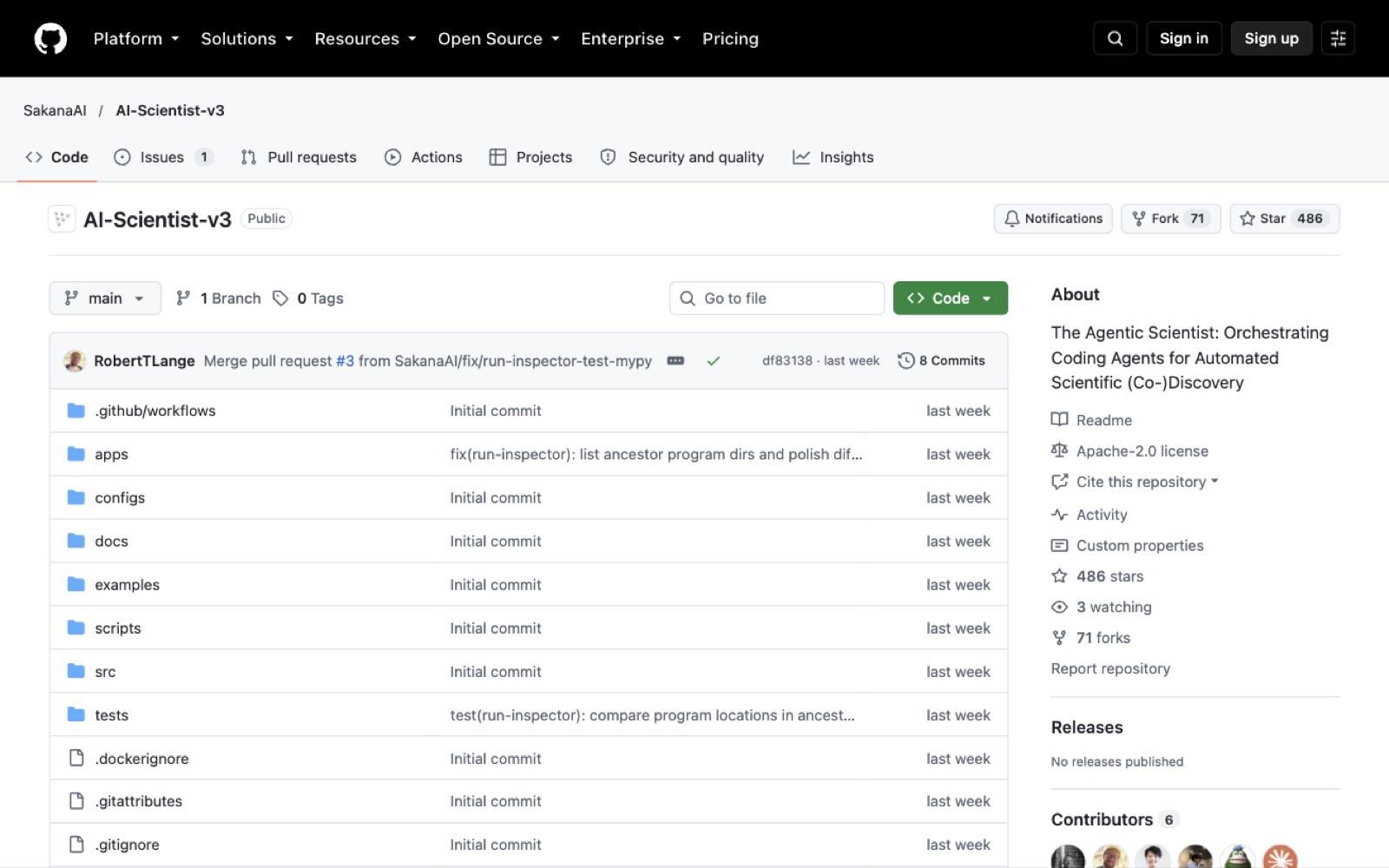Click the commit status green checkmark
Image resolution: width=1389 pixels, height=868 pixels.
[x=714, y=361]
